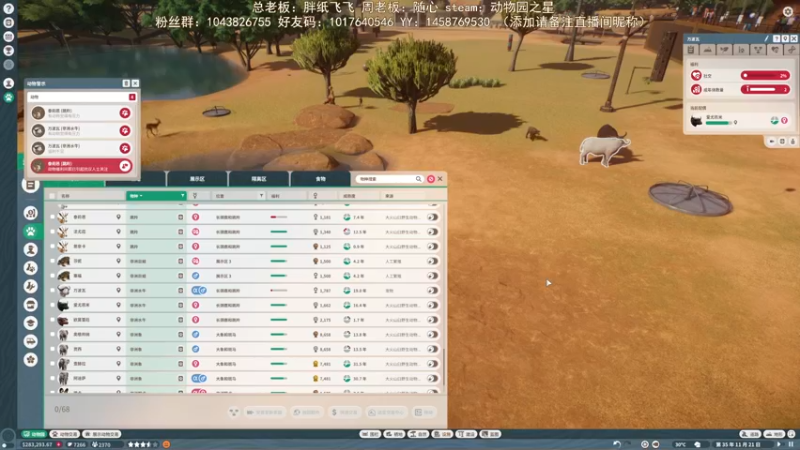Clear all alerts with the trash icon

coord(126,83)
